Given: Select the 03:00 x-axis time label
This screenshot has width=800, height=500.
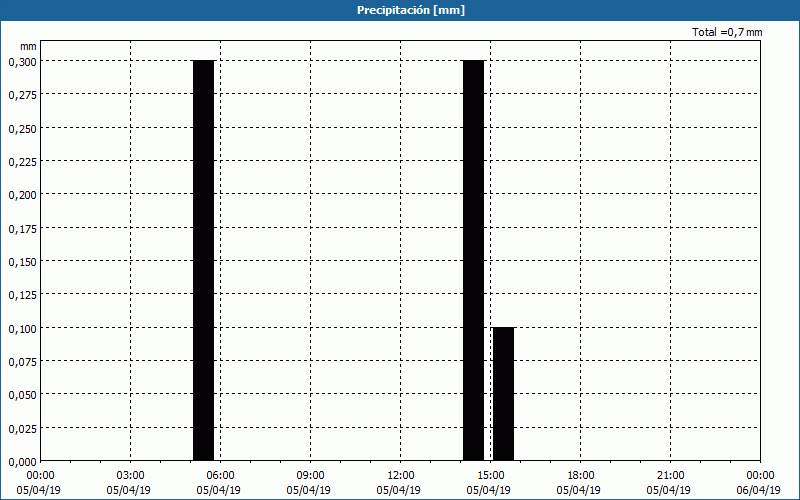Looking at the screenshot, I should [130, 476].
